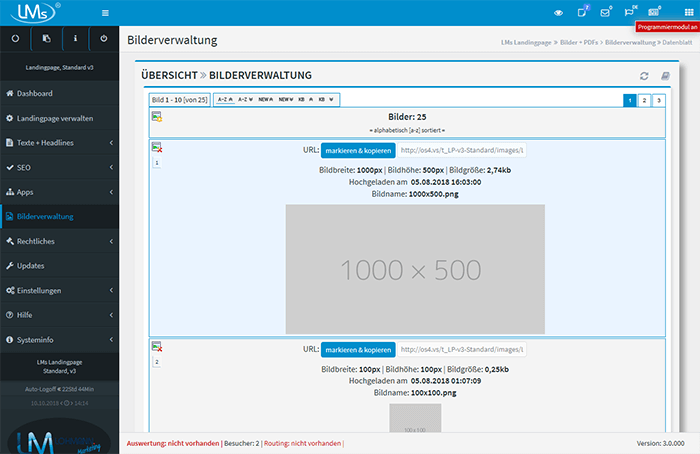Click the Einstellungen cogs icon
Screen dimensions: 700x454
(x=10, y=290)
